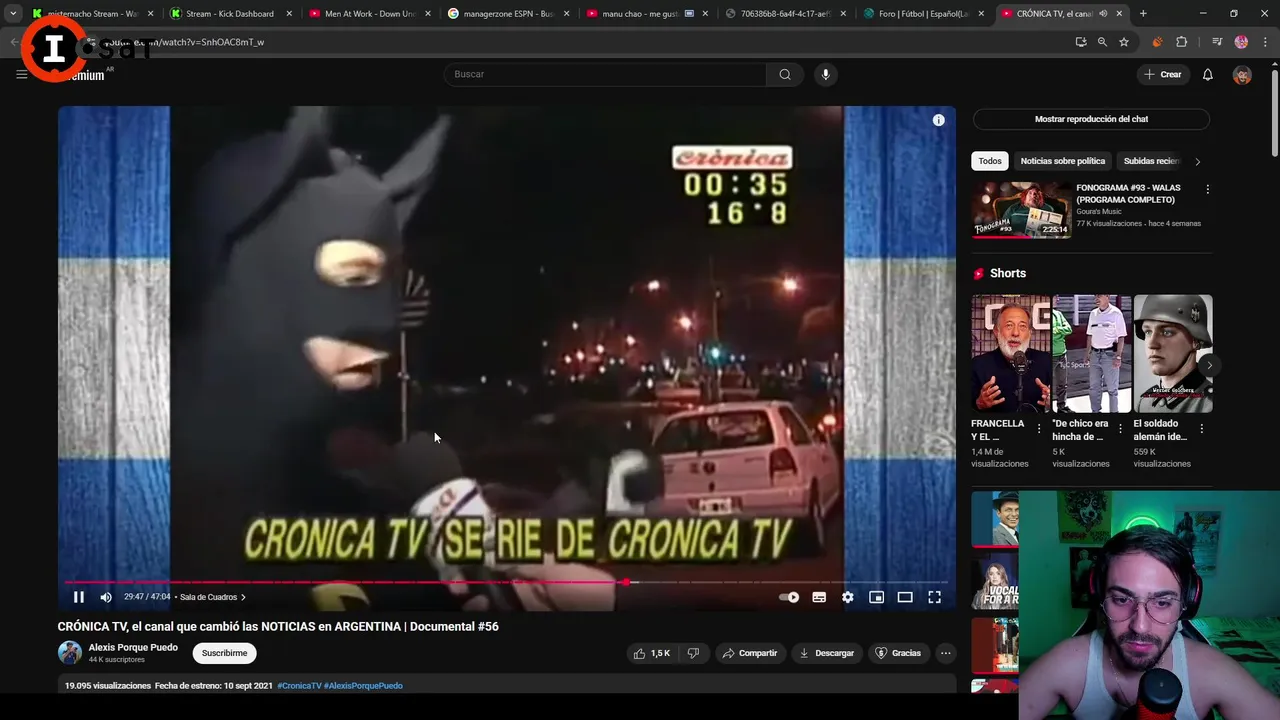Switch to manu chao - me gustas tab

(x=646, y=14)
